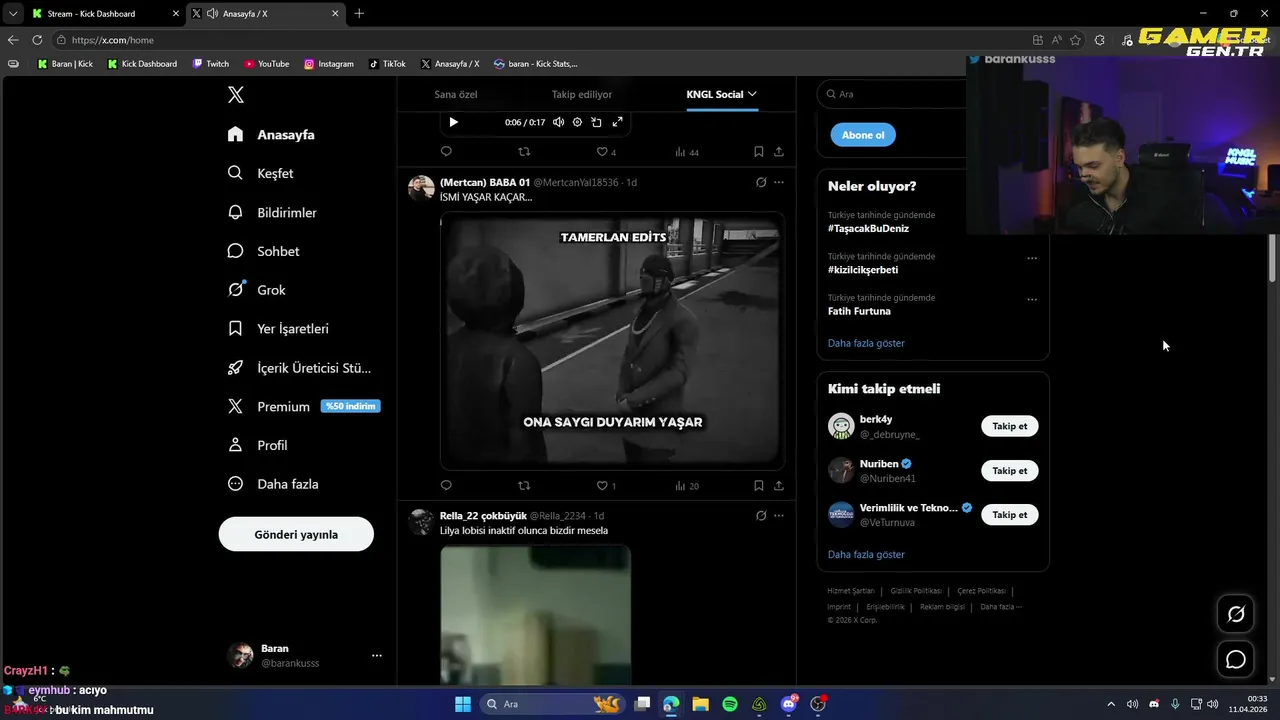The width and height of the screenshot is (1280, 720).
Task: Open Discord from taskbar
Action: 789,704
